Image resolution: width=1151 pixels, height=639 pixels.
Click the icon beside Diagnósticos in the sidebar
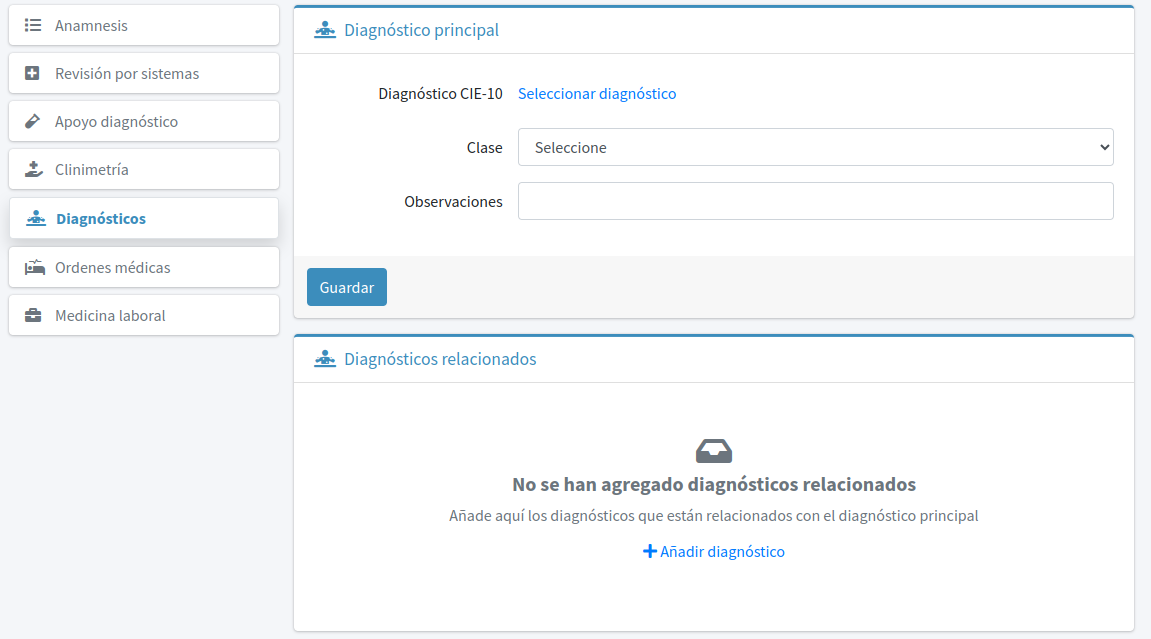[36, 218]
